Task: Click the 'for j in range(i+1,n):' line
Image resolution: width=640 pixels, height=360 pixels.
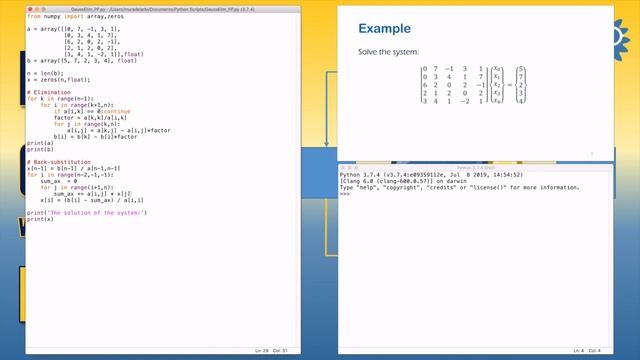Action: point(77,187)
